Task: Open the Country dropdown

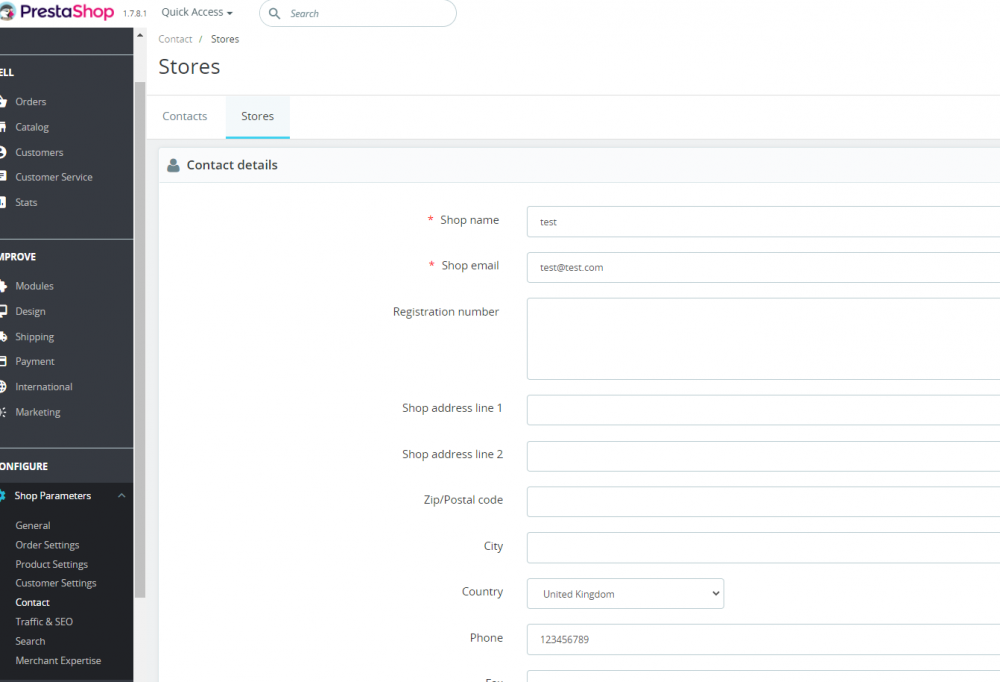Action: point(625,594)
